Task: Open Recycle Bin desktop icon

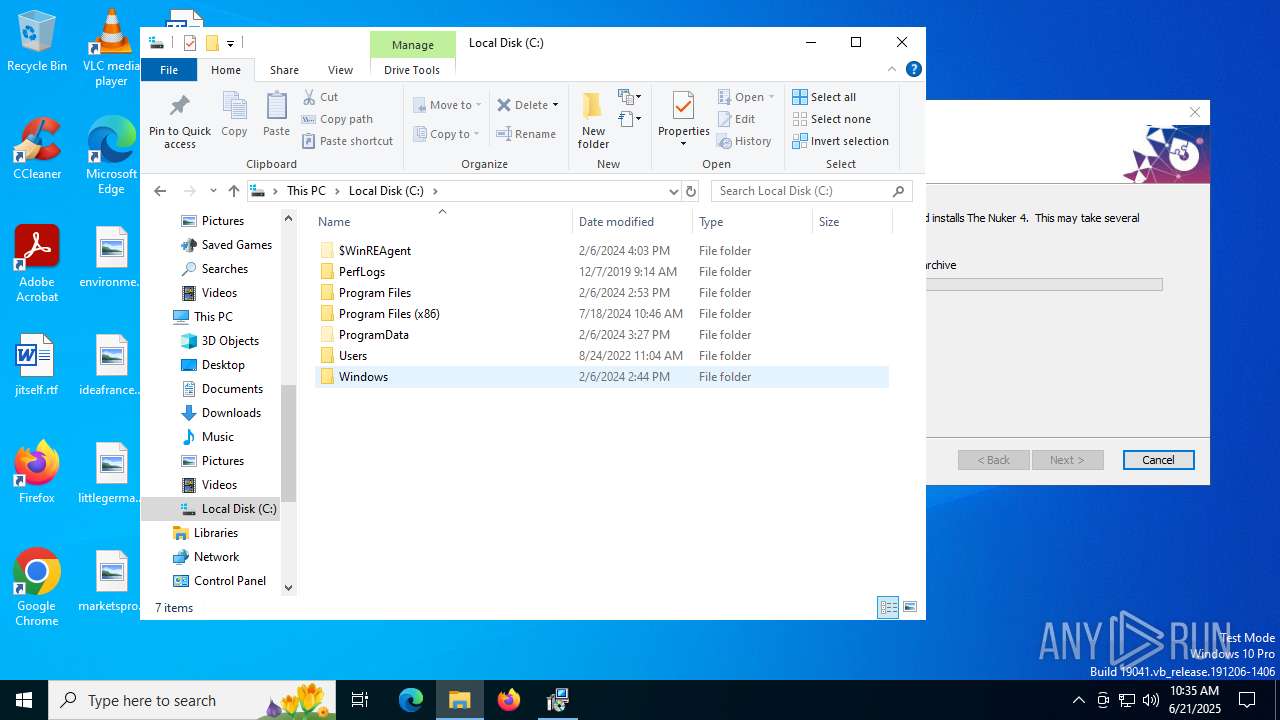Action: coord(37,42)
